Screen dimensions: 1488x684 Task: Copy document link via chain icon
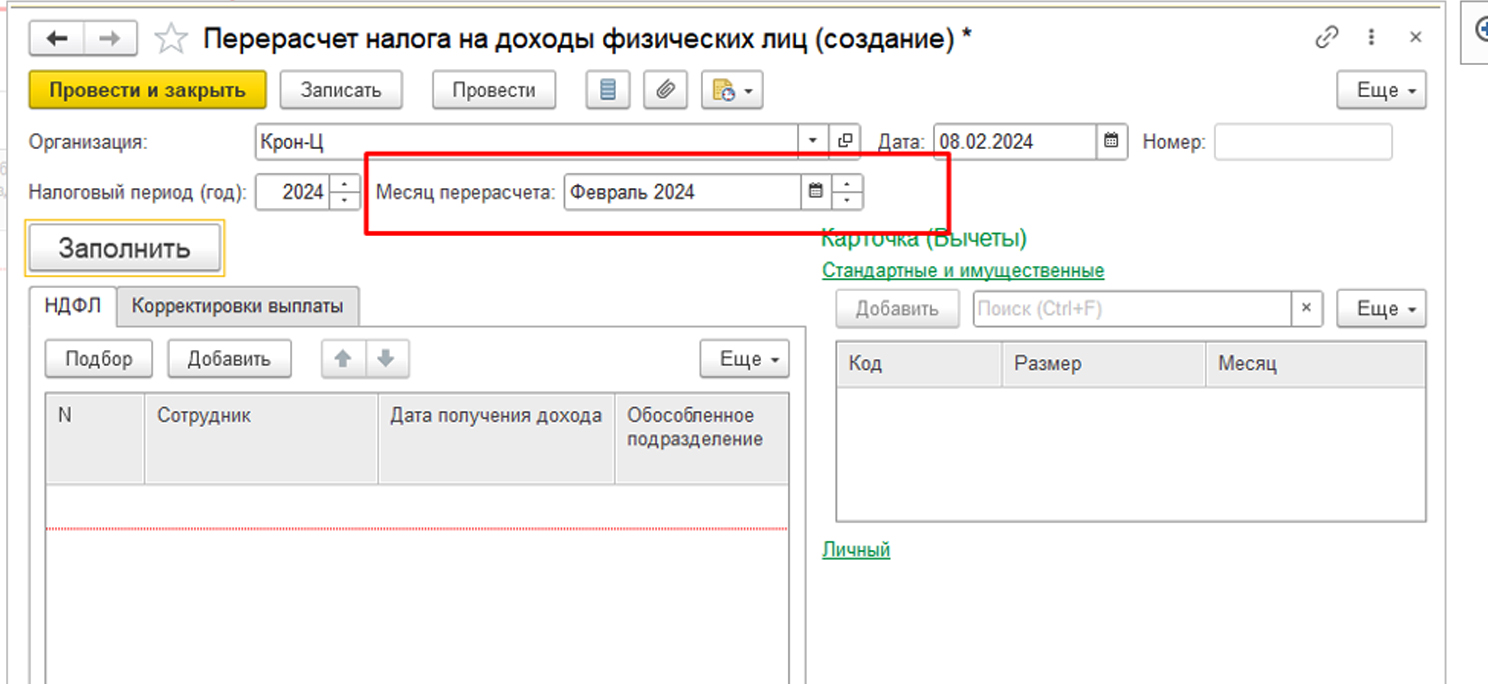click(1327, 38)
